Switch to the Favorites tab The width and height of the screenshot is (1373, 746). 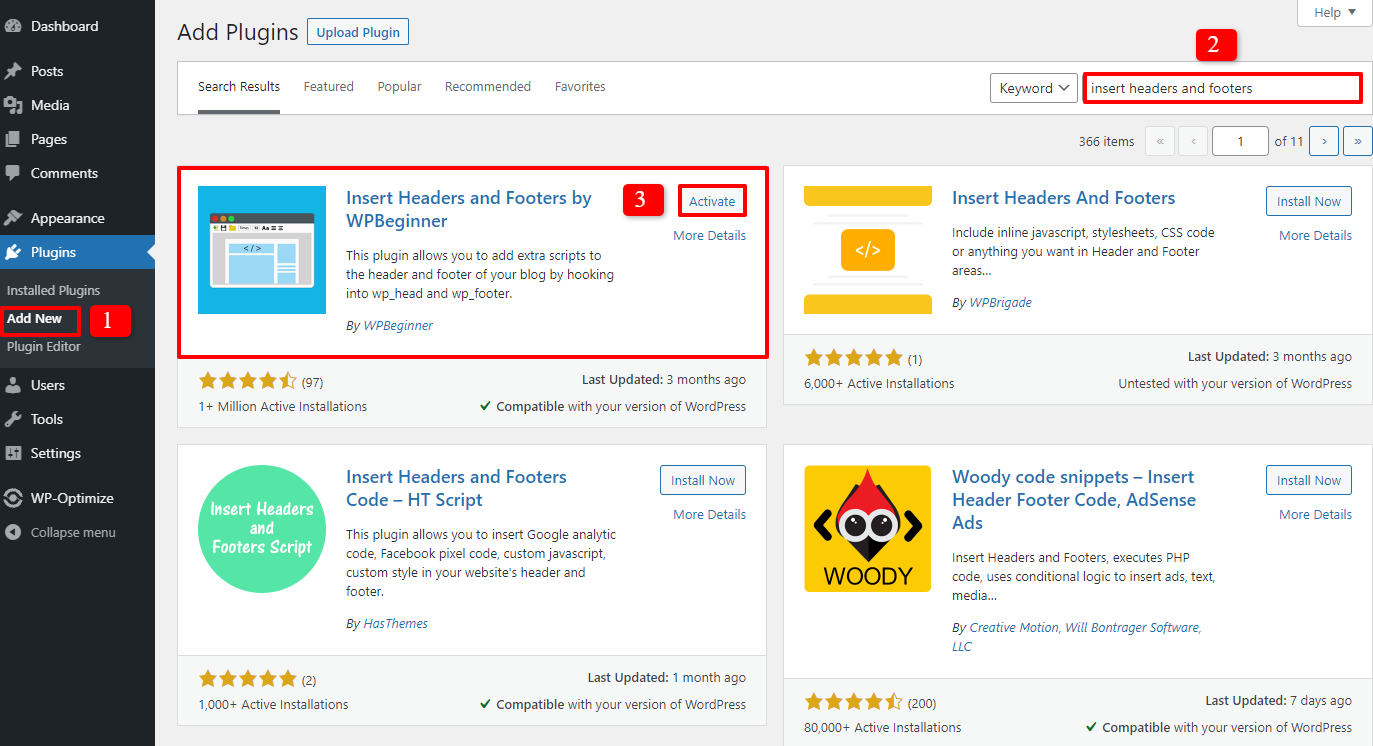click(580, 87)
